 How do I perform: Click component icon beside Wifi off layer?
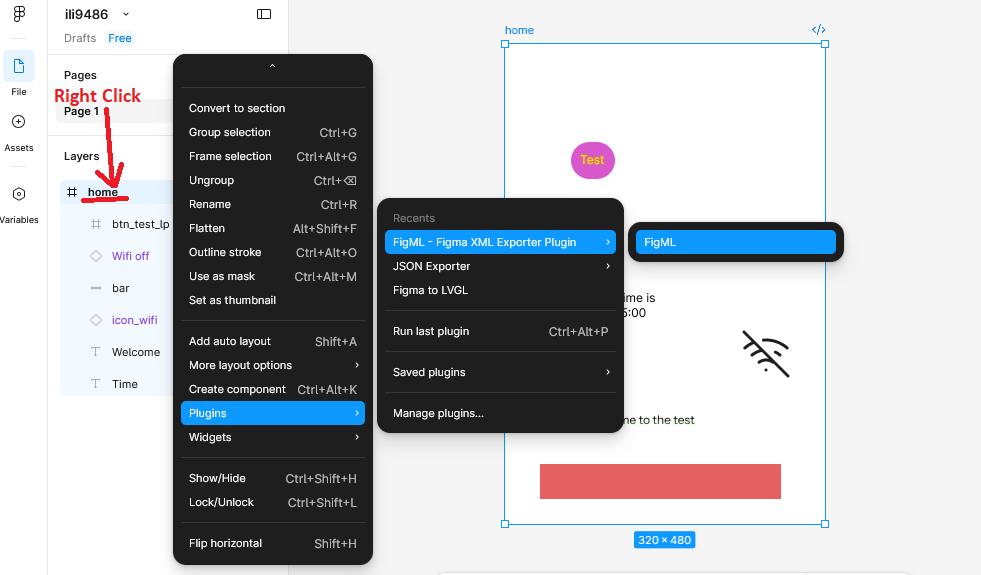pyautogui.click(x=96, y=256)
